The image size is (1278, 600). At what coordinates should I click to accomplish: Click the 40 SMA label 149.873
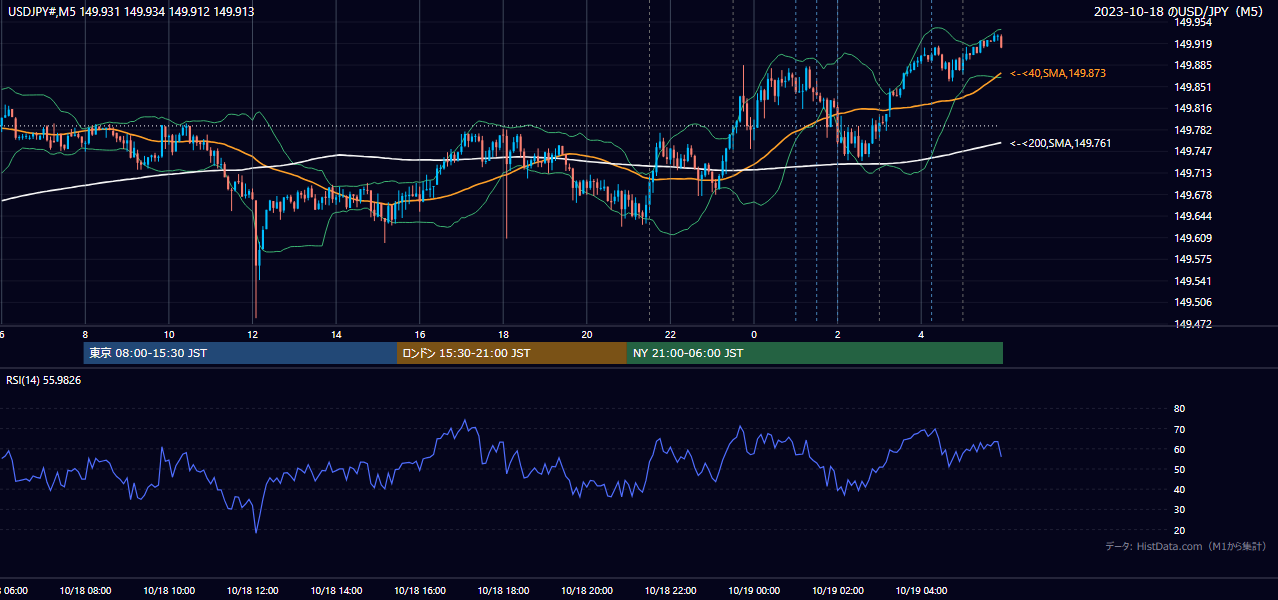coord(1058,74)
